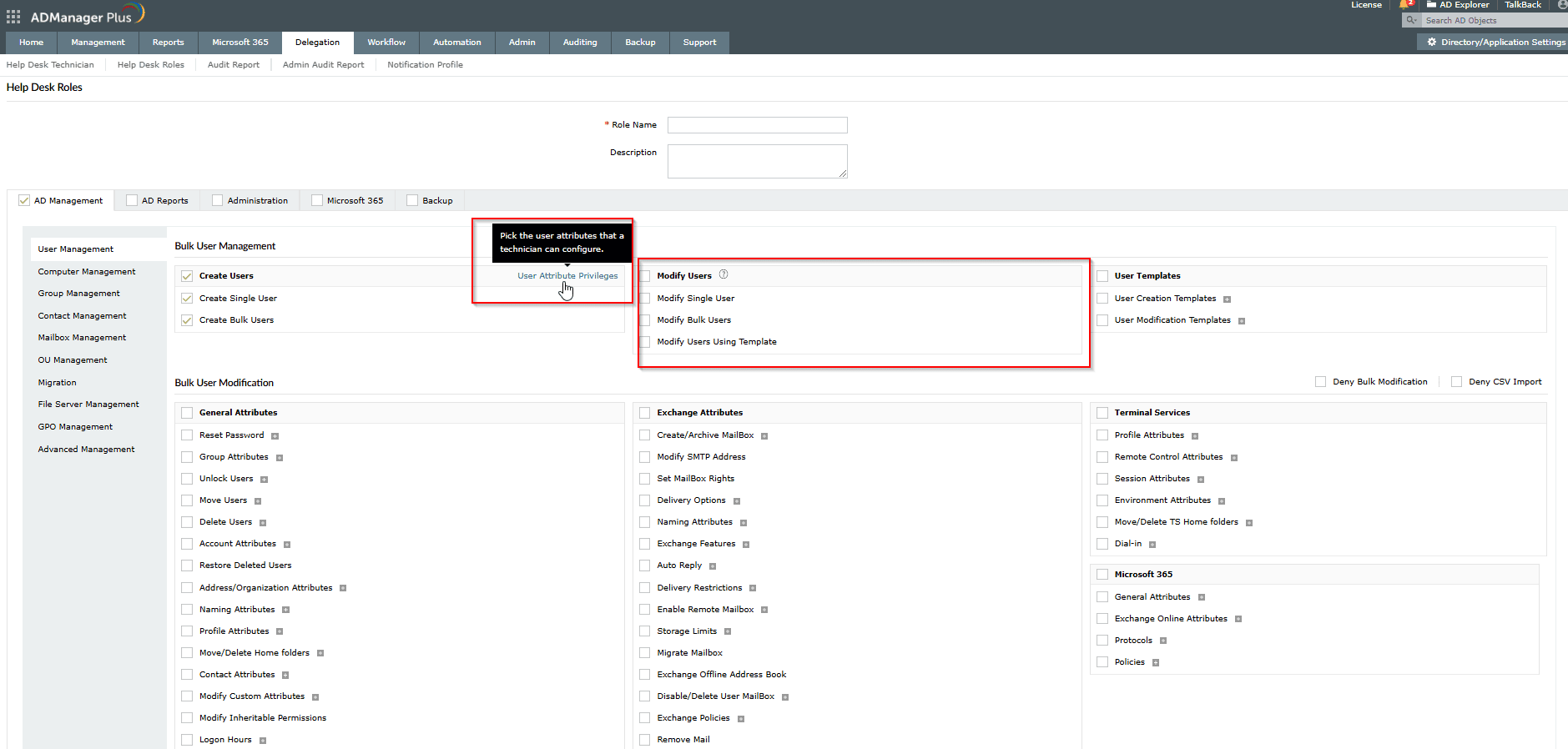This screenshot has height=749, width=1568.
Task: Open the app launcher grid icon
Action: pyautogui.click(x=13, y=17)
